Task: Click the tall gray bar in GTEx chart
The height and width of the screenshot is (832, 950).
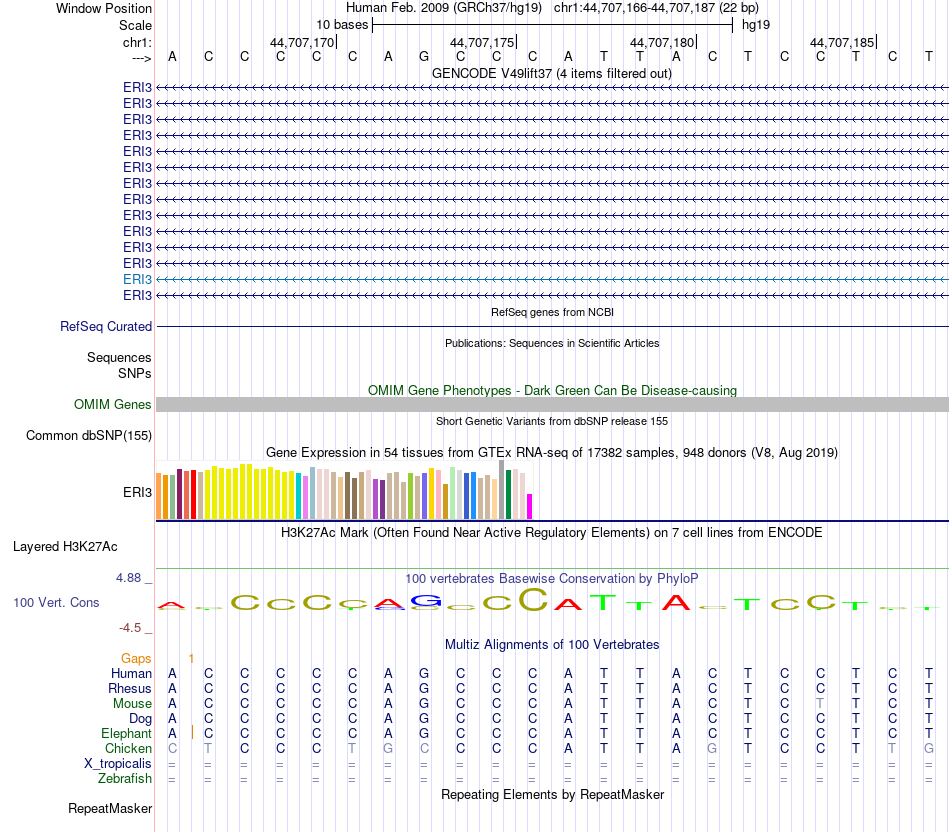Action: click(502, 490)
